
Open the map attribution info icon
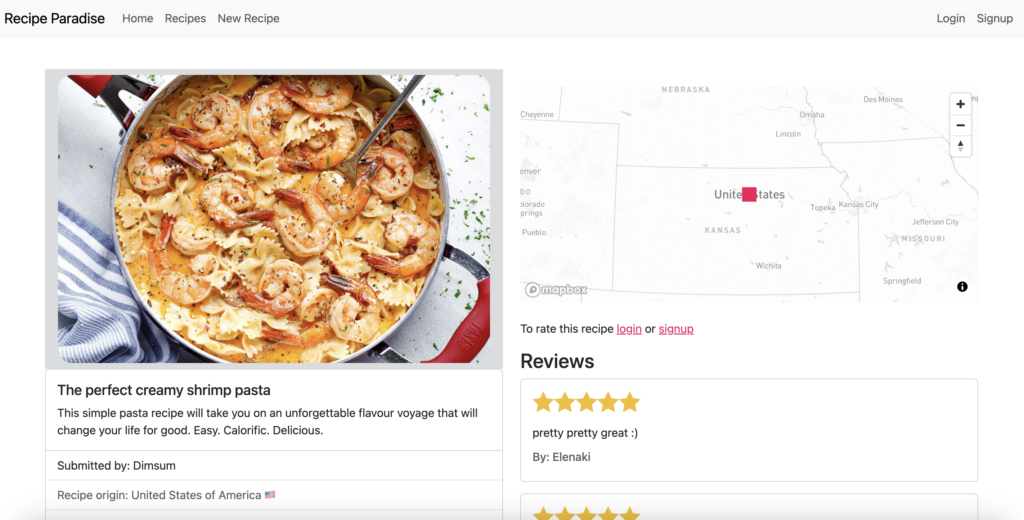pyautogui.click(x=962, y=287)
